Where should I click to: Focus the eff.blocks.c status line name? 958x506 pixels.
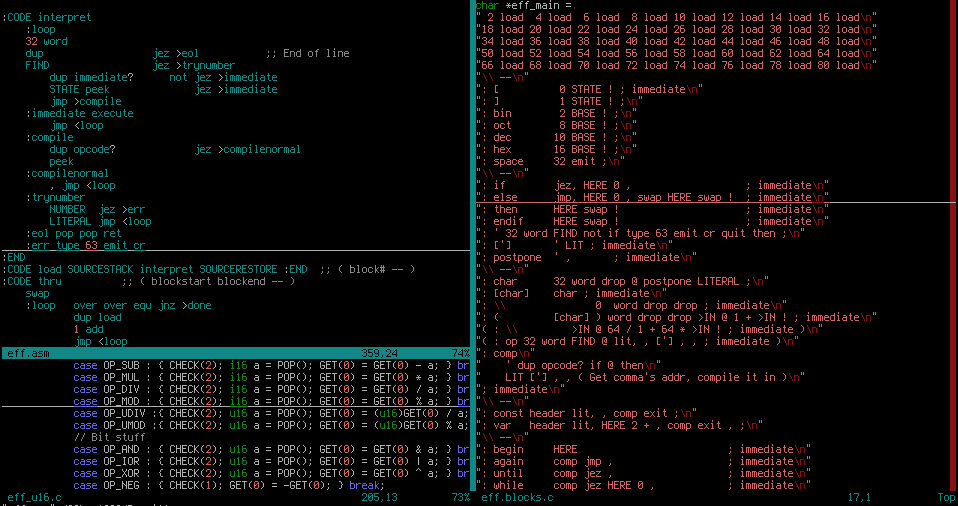click(x=517, y=497)
